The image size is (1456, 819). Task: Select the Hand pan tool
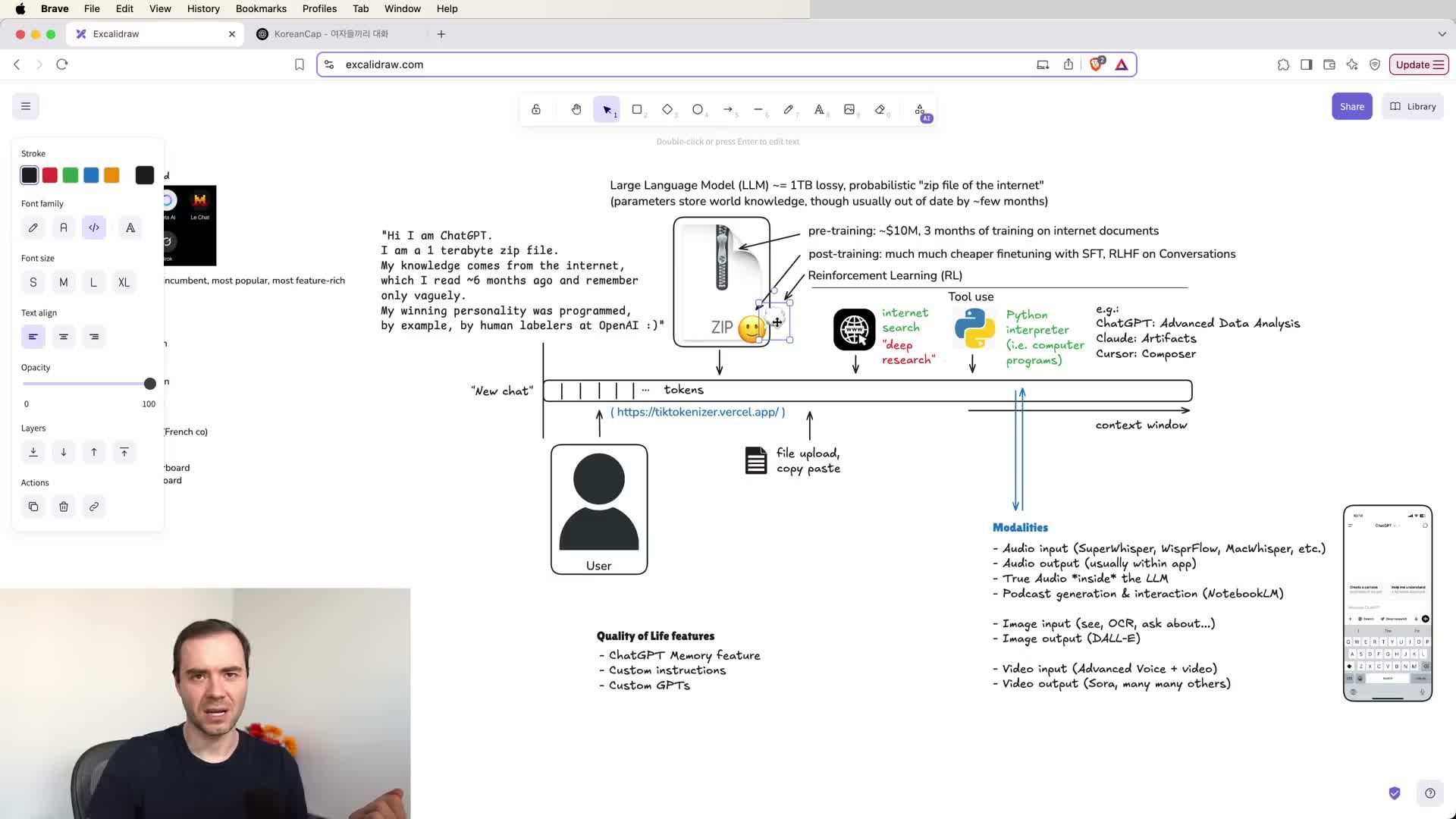coord(576,109)
